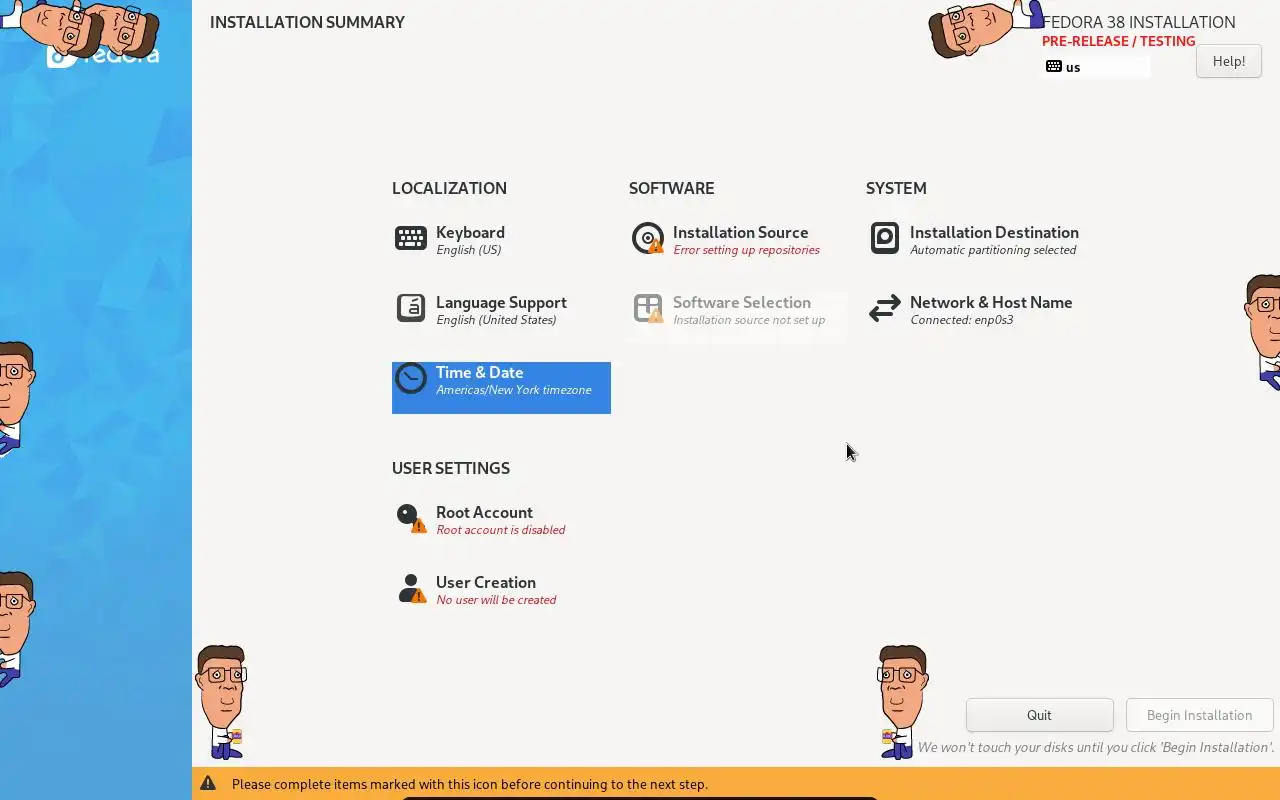Image resolution: width=1280 pixels, height=800 pixels.
Task: Click the 'PRE-RELEASE / TESTING' label
Action: [x=1118, y=41]
